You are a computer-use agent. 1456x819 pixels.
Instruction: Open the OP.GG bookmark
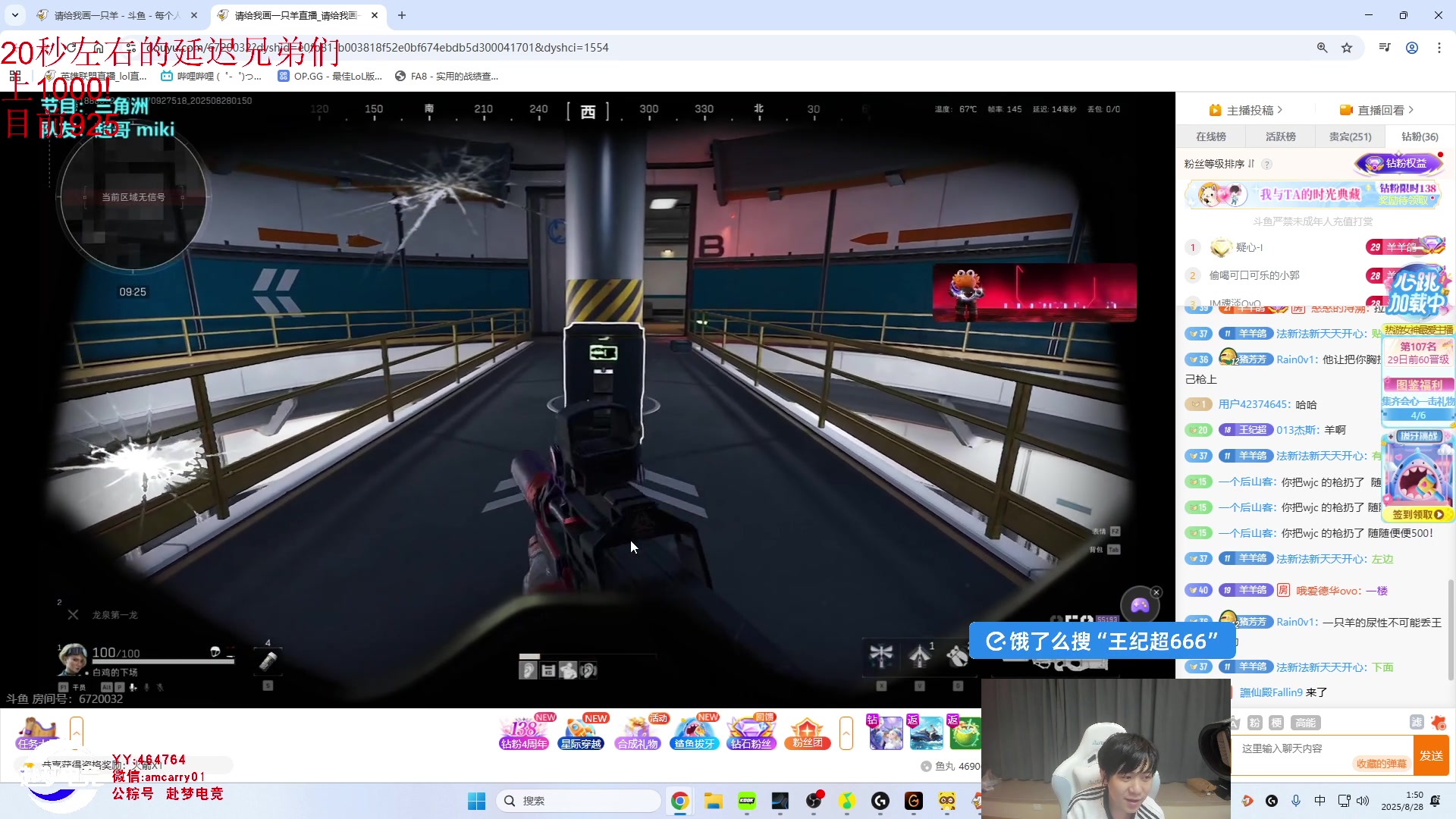point(330,76)
